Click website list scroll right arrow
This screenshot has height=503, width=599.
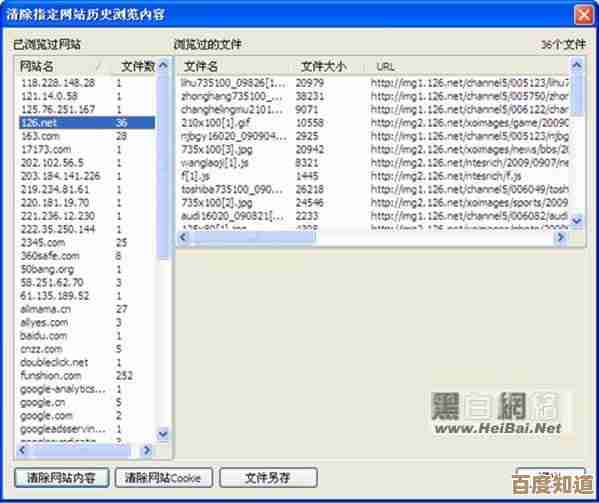point(147,450)
